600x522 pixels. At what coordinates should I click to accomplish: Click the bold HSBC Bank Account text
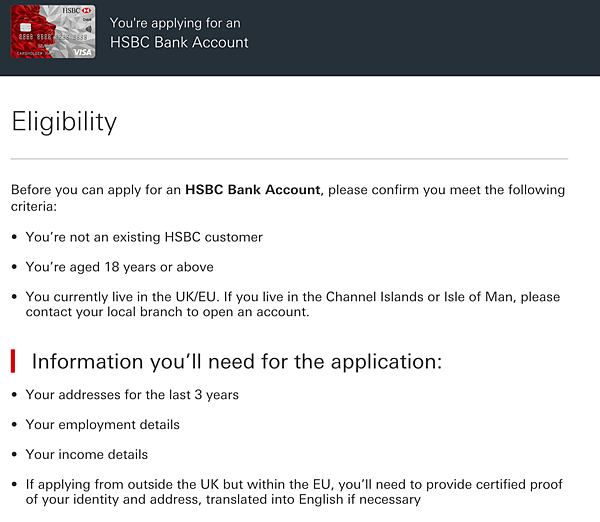[x=253, y=190]
